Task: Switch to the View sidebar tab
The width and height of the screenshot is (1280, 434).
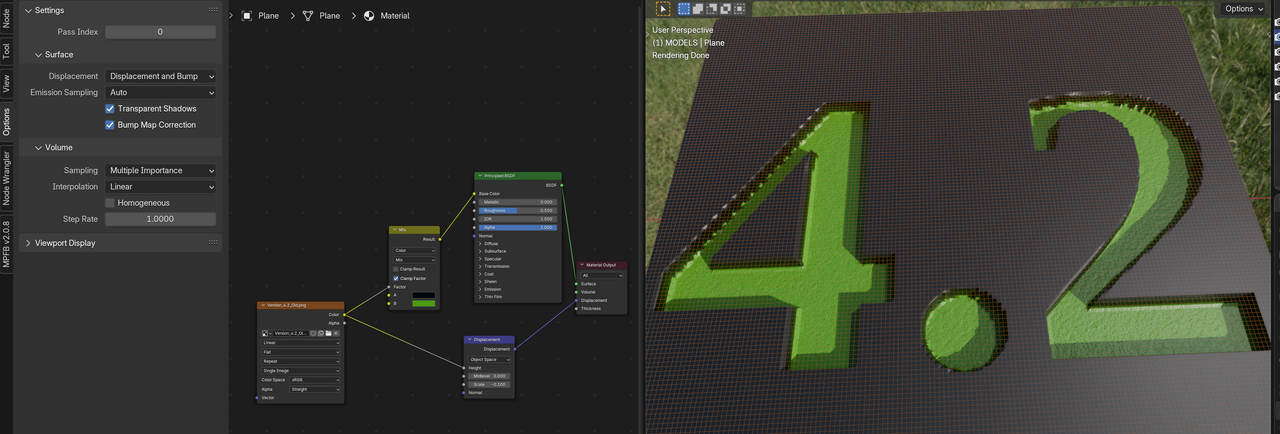Action: click(6, 84)
